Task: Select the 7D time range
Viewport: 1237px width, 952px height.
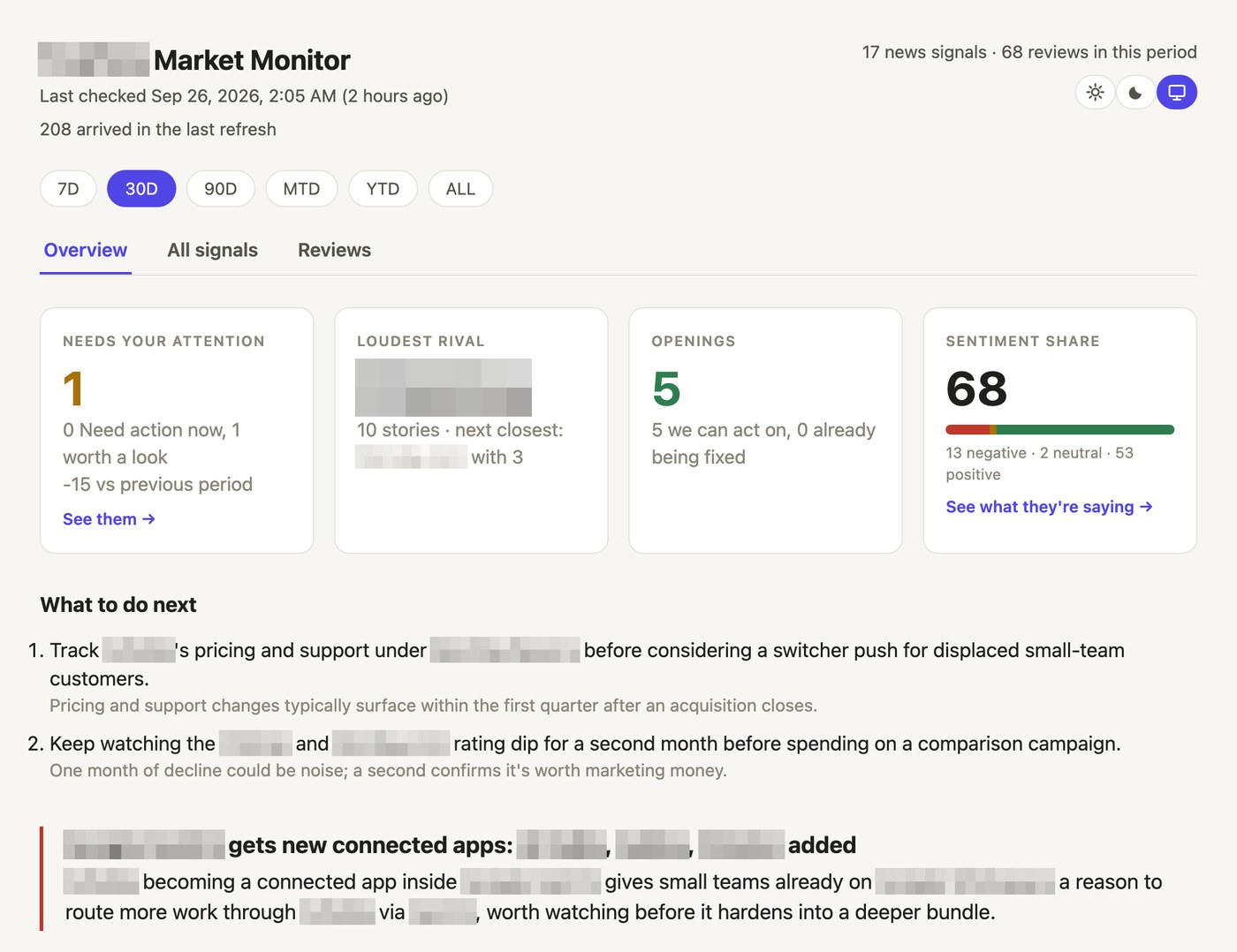Action: [x=68, y=189]
